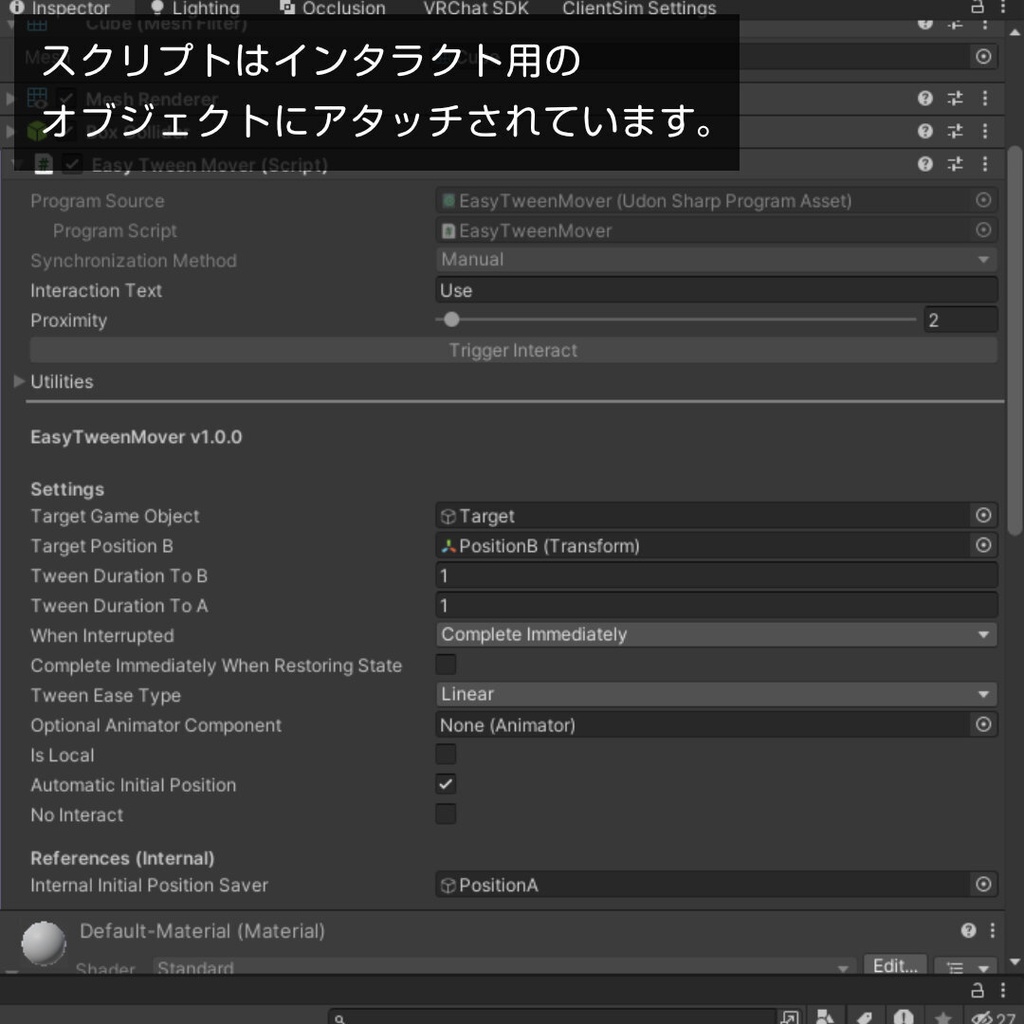The image size is (1024, 1024).
Task: Open Default-Material options menu
Action: (x=993, y=931)
